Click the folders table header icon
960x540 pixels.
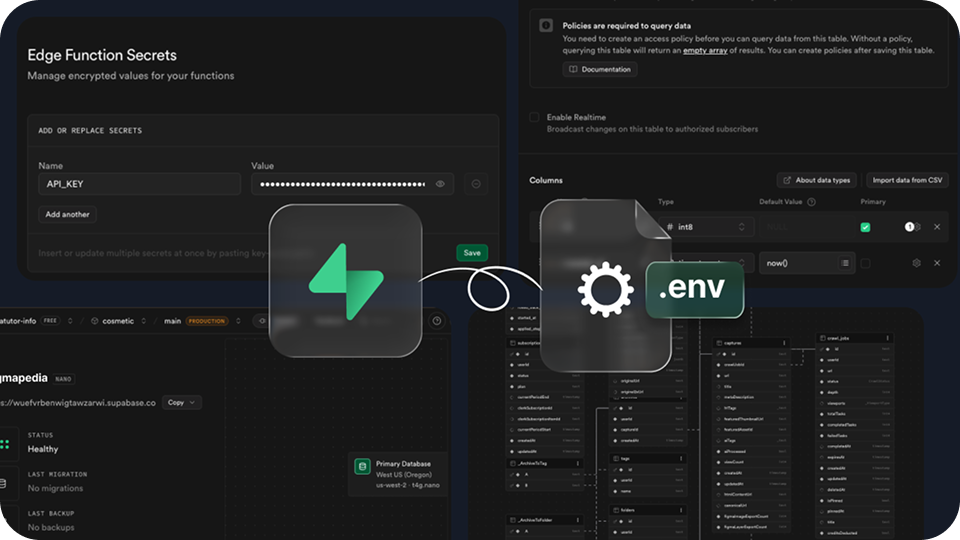[616, 509]
